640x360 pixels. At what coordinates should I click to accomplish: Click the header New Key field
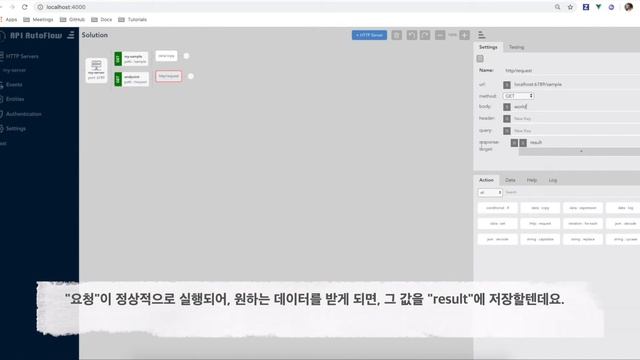tap(576, 119)
